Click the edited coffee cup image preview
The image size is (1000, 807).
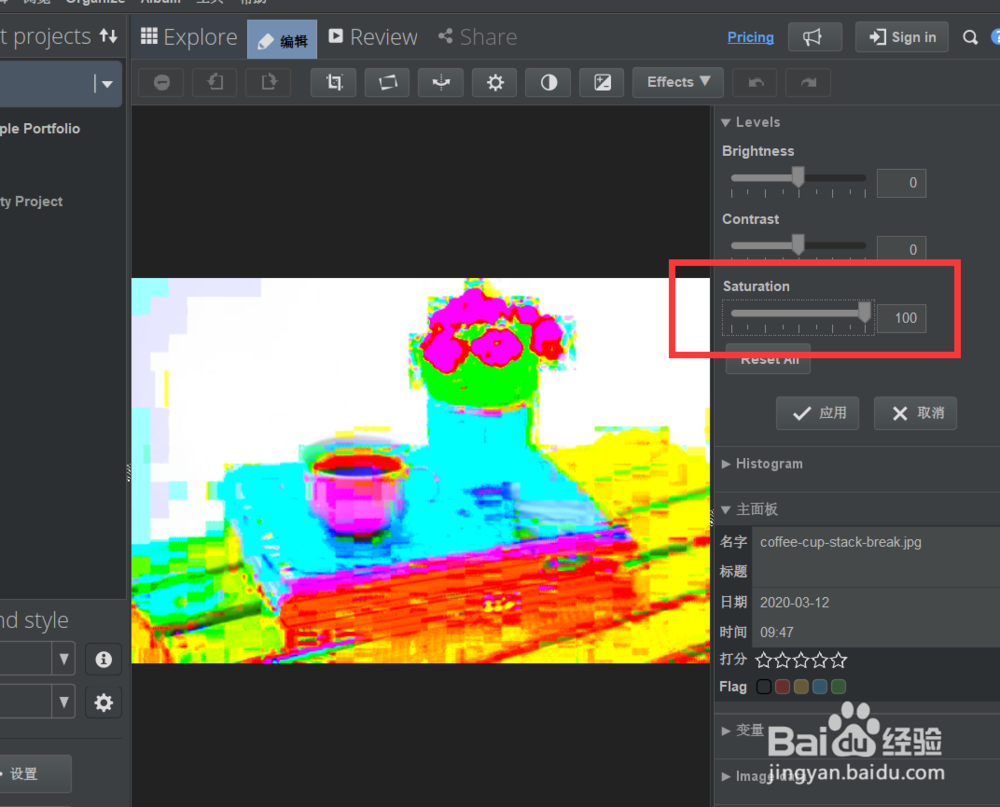(420, 470)
